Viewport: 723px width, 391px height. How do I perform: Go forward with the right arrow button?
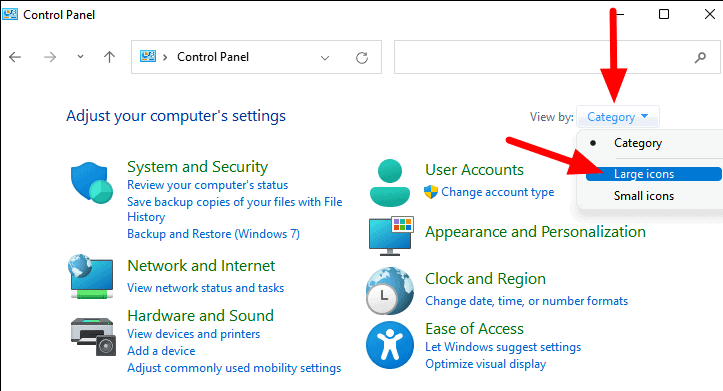pyautogui.click(x=50, y=57)
